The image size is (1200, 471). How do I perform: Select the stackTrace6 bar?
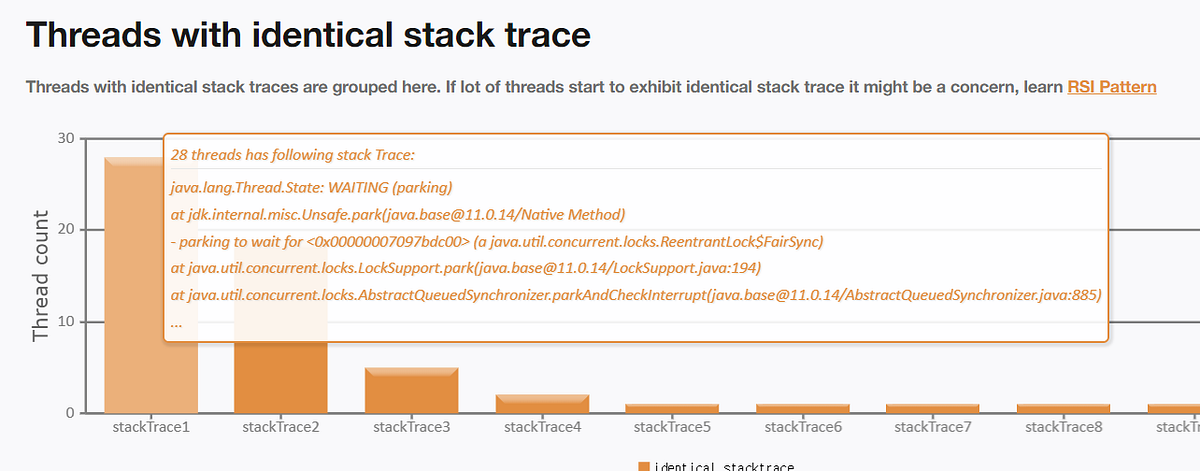click(803, 408)
